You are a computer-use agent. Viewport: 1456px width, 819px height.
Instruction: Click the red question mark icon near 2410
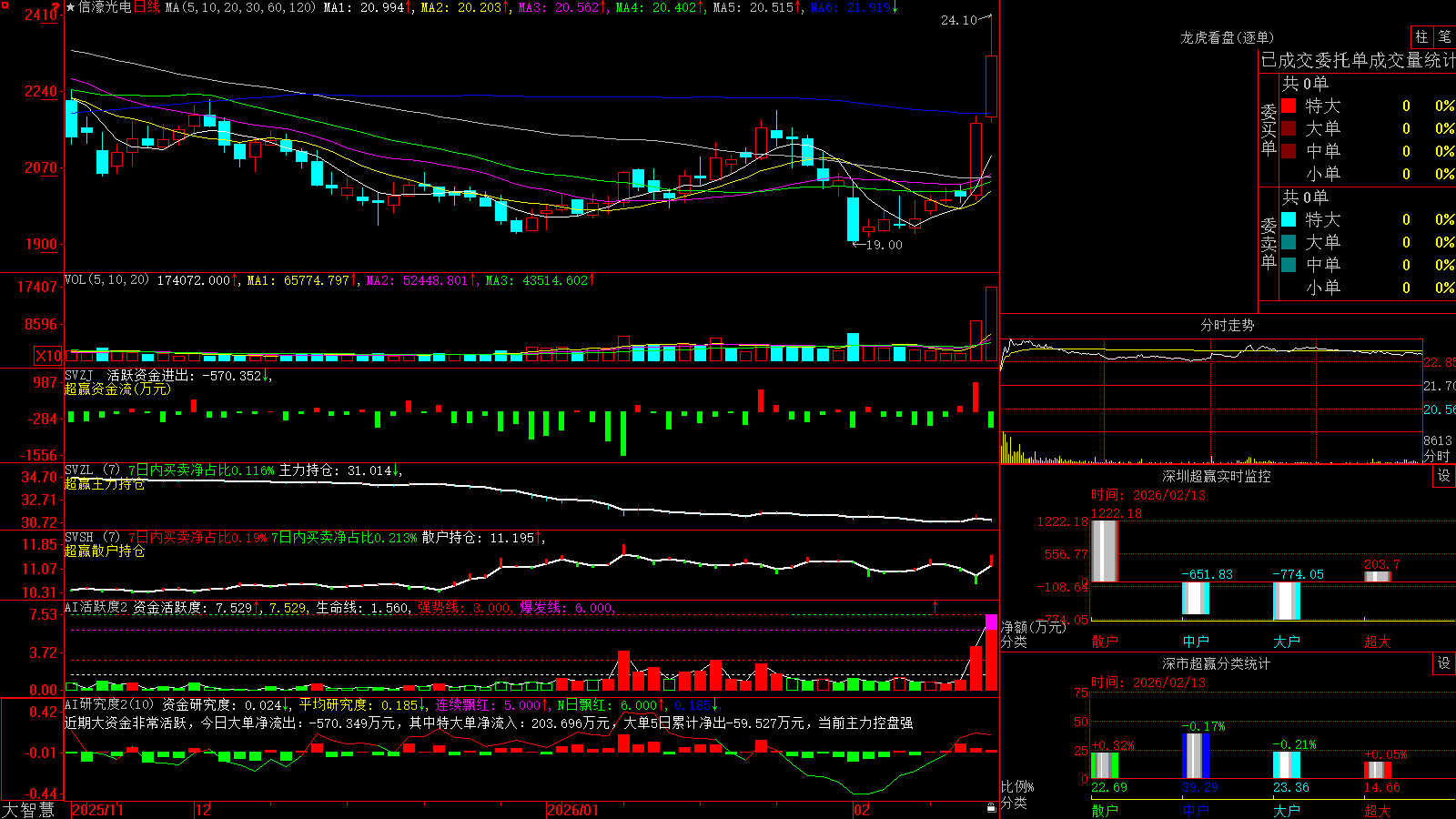coord(55,6)
